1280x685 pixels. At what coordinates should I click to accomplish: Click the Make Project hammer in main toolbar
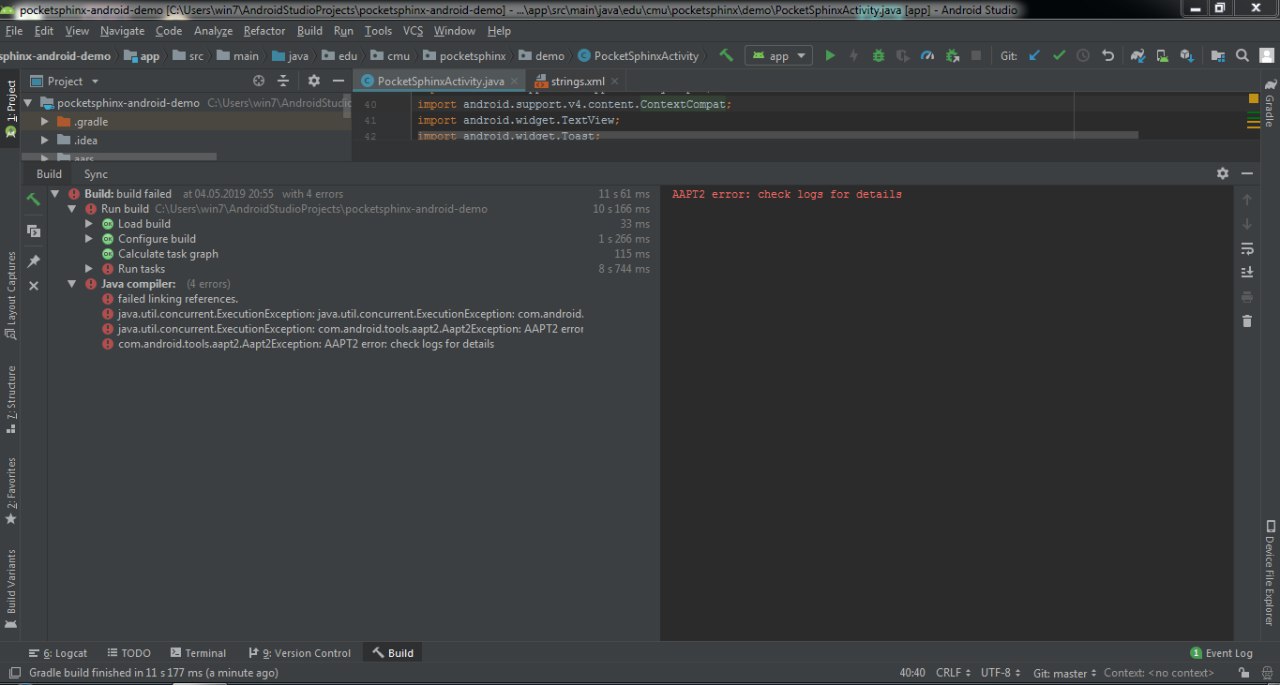(x=726, y=56)
